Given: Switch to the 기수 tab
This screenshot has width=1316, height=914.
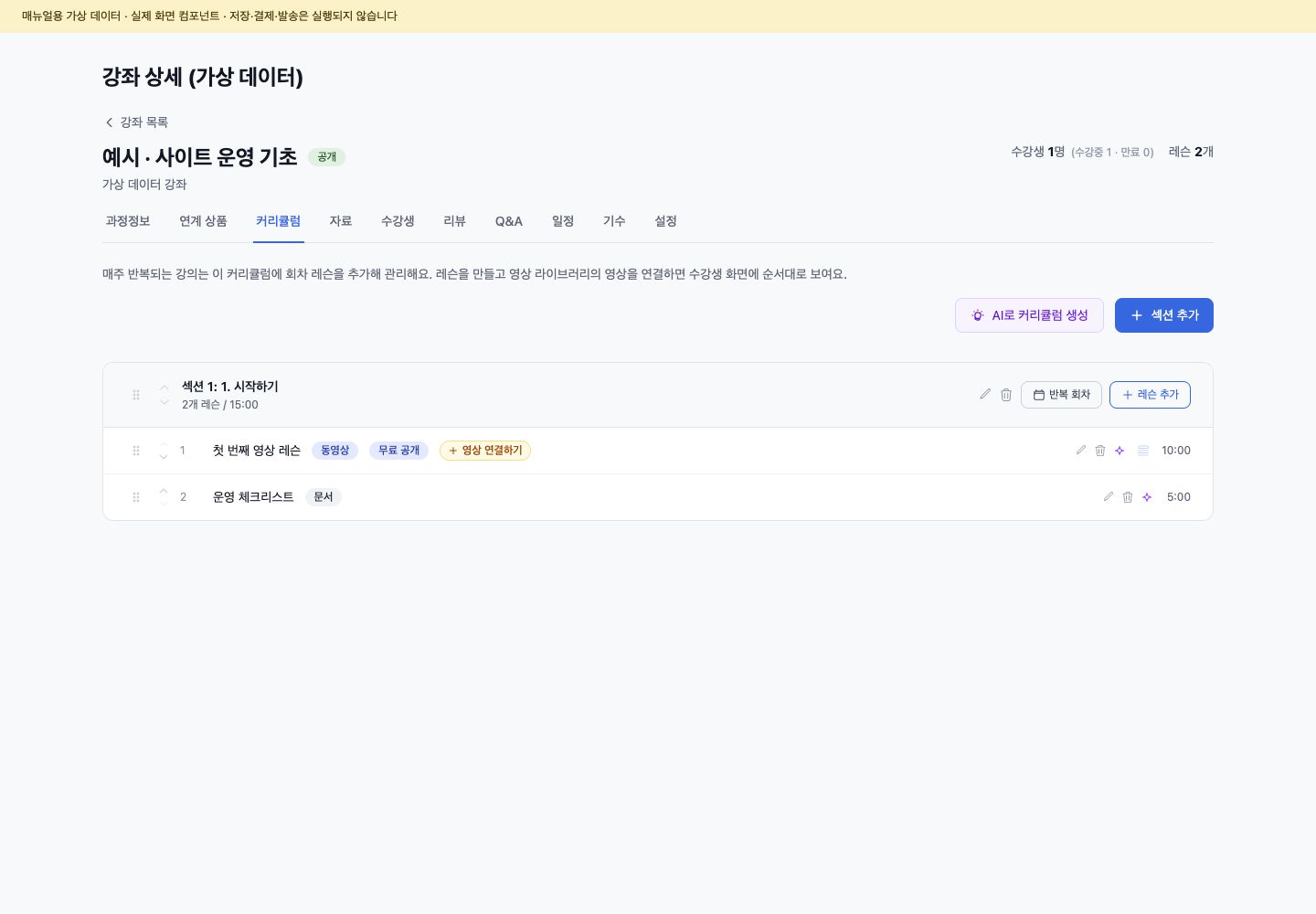Looking at the screenshot, I should click(x=614, y=221).
